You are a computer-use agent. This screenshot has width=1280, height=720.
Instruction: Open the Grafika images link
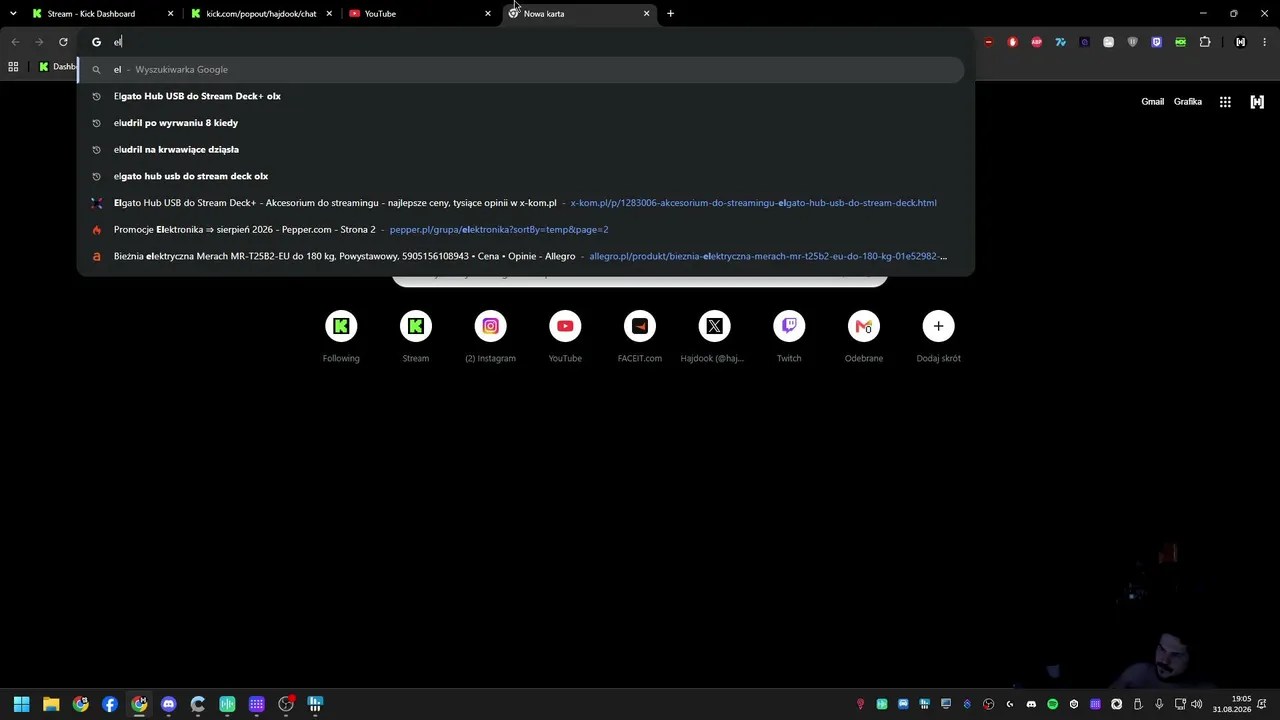1188,102
